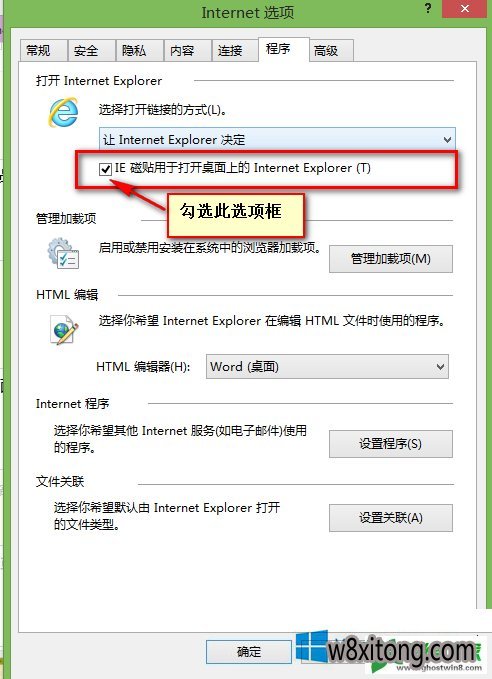This screenshot has height=679, width=492.
Task: Click the manage add-ons gear icon
Action: (x=63, y=253)
